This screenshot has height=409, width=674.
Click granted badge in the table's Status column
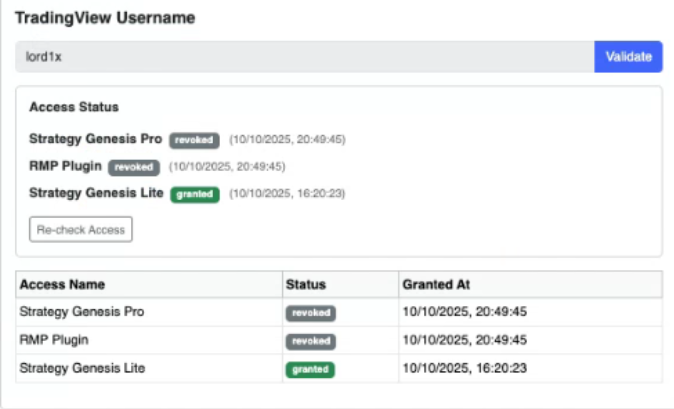click(x=311, y=369)
